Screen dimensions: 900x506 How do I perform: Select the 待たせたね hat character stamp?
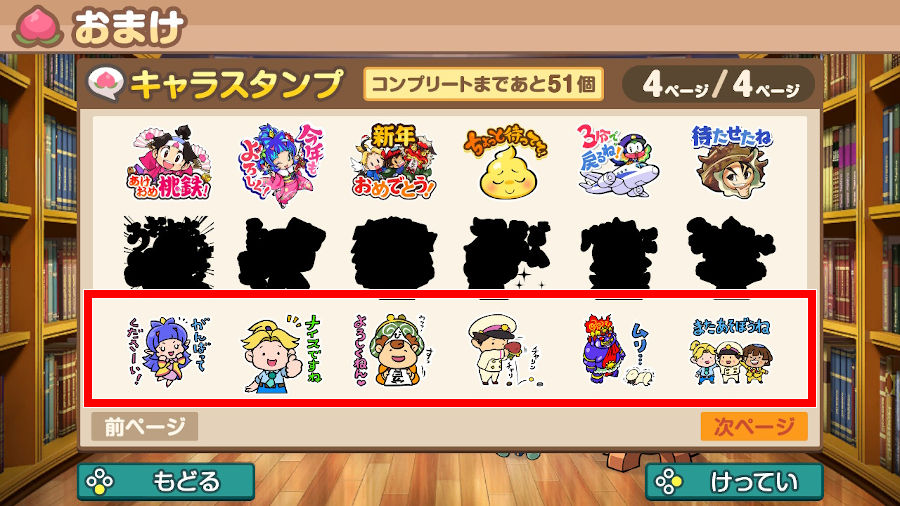pos(731,162)
